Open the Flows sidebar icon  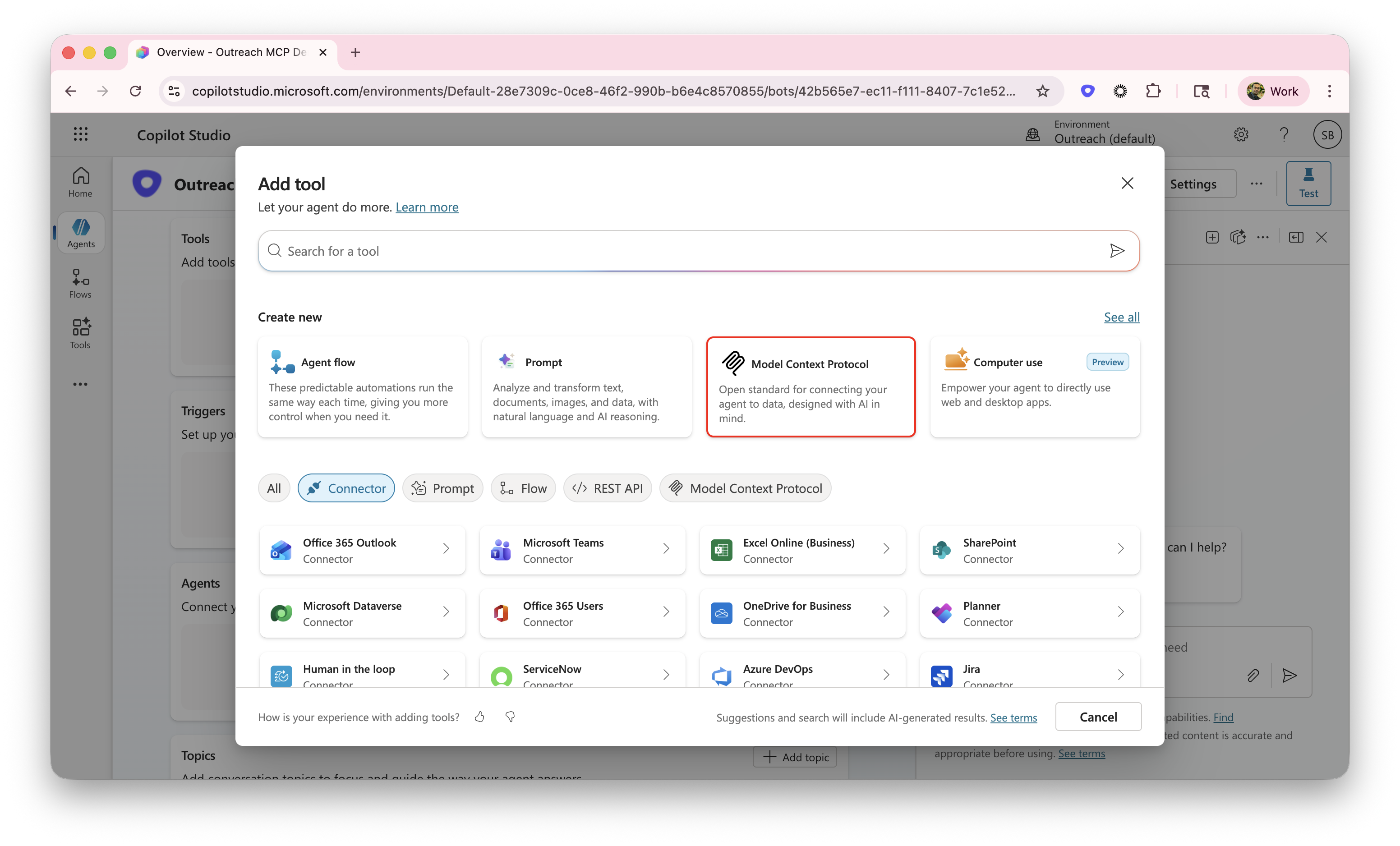80,283
